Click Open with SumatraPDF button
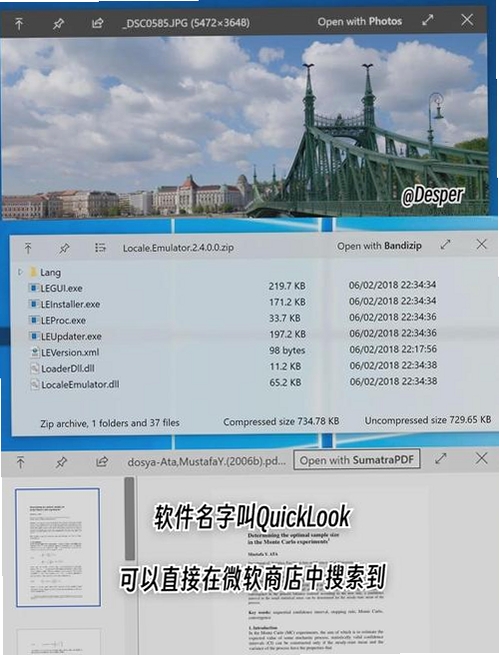The width and height of the screenshot is (499, 655). (357, 460)
